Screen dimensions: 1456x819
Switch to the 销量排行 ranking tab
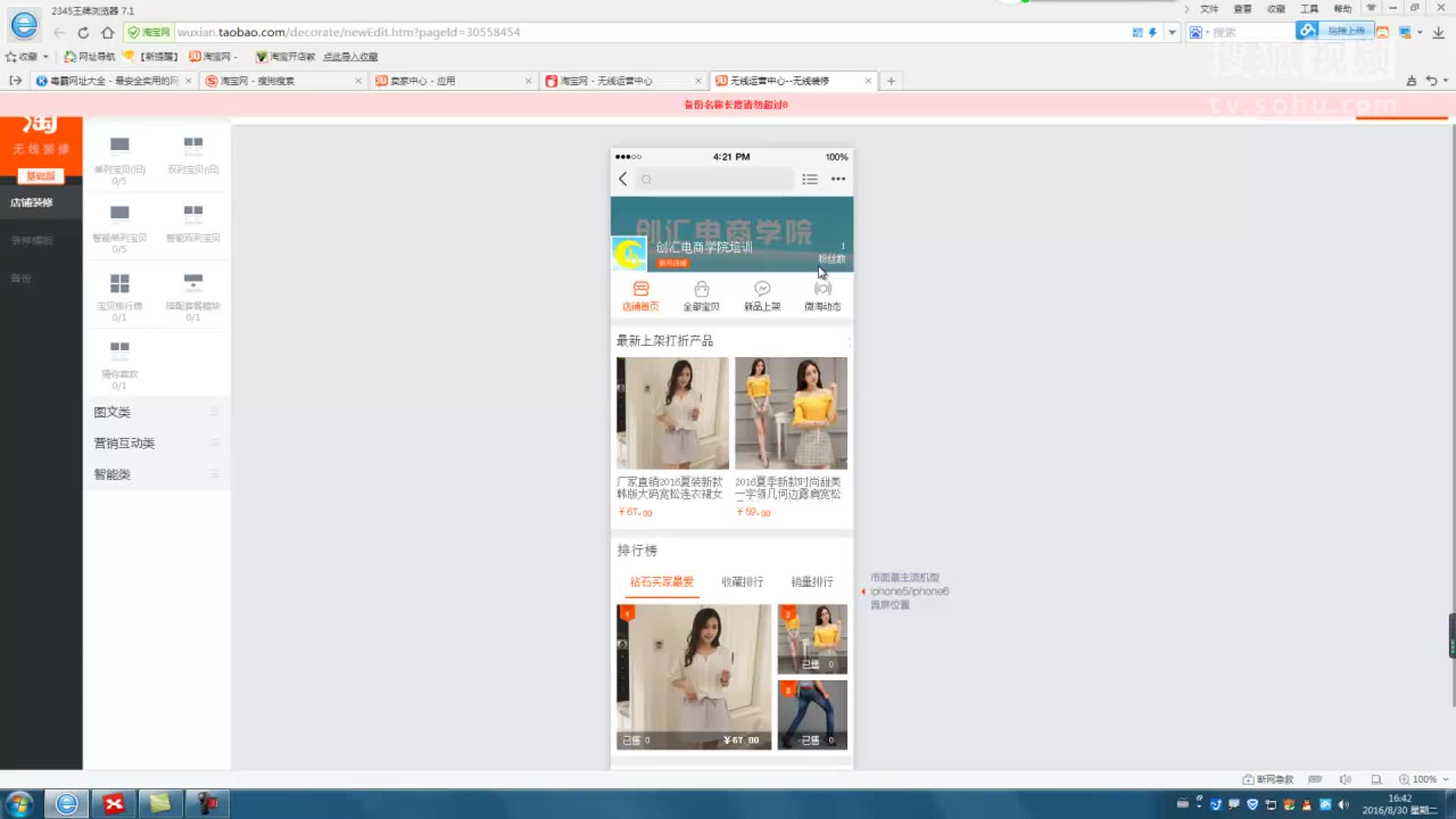811,582
